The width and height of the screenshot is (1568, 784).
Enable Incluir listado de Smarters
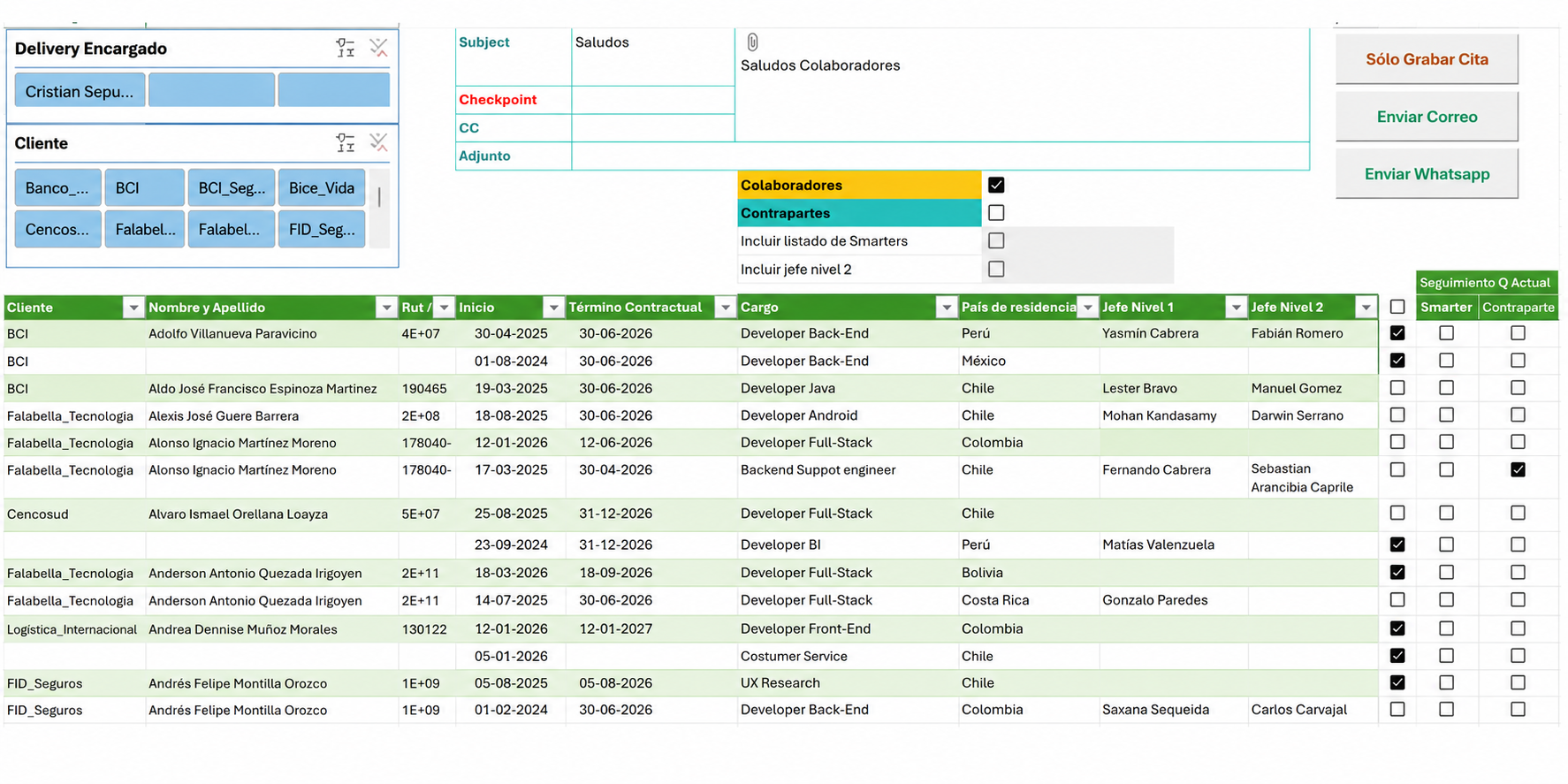(996, 240)
